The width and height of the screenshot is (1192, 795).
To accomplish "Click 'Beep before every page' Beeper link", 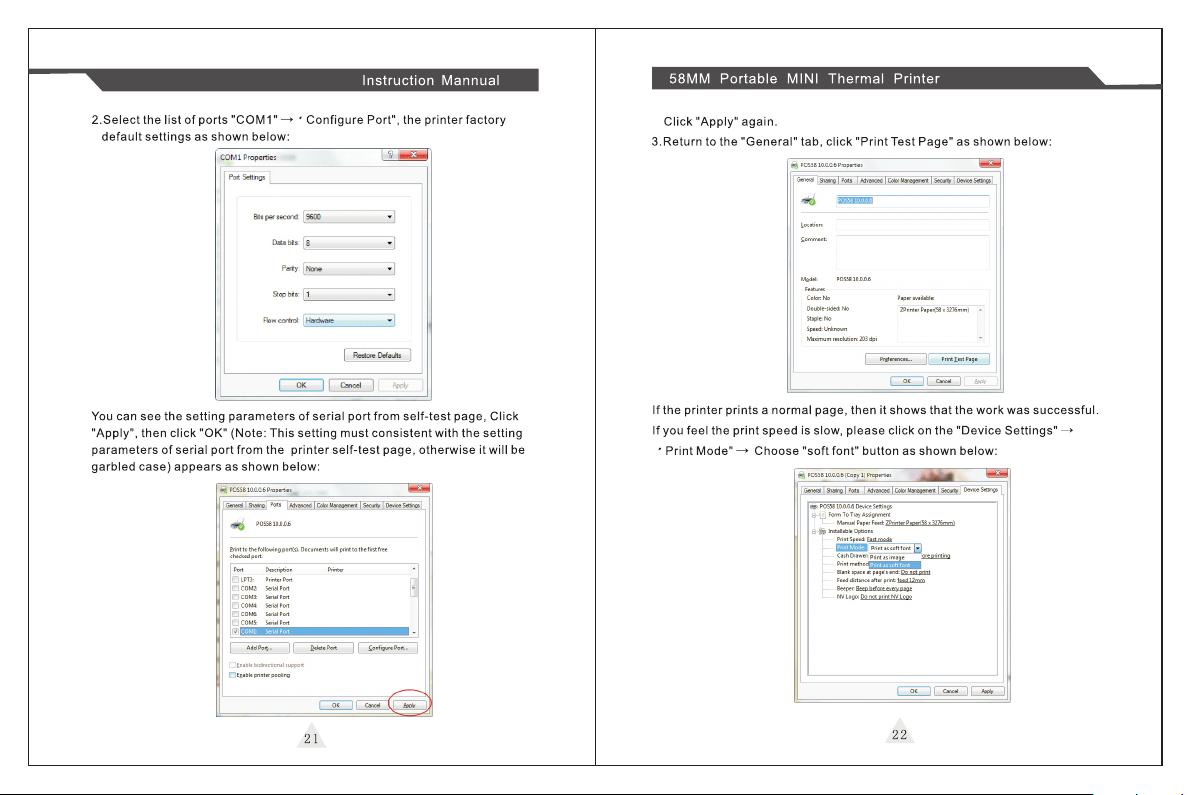I will point(884,589).
